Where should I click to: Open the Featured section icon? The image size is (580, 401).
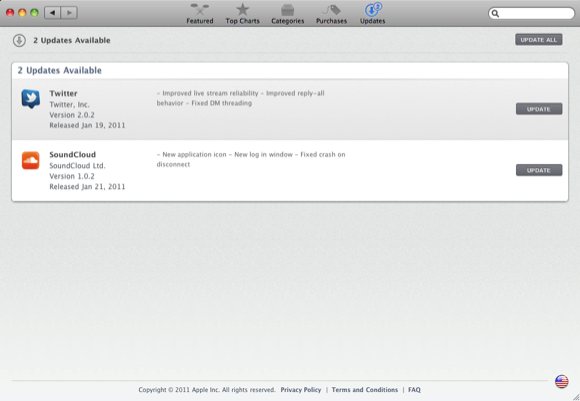point(200,10)
